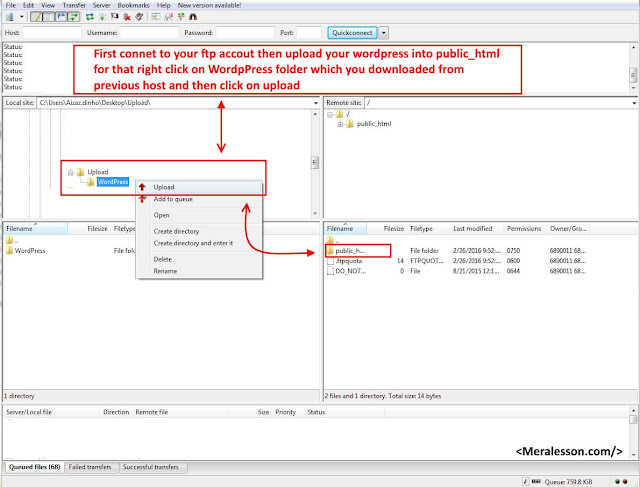Toggle the transfer queue display
Screen dimensions: 640x487
(x=73, y=17)
